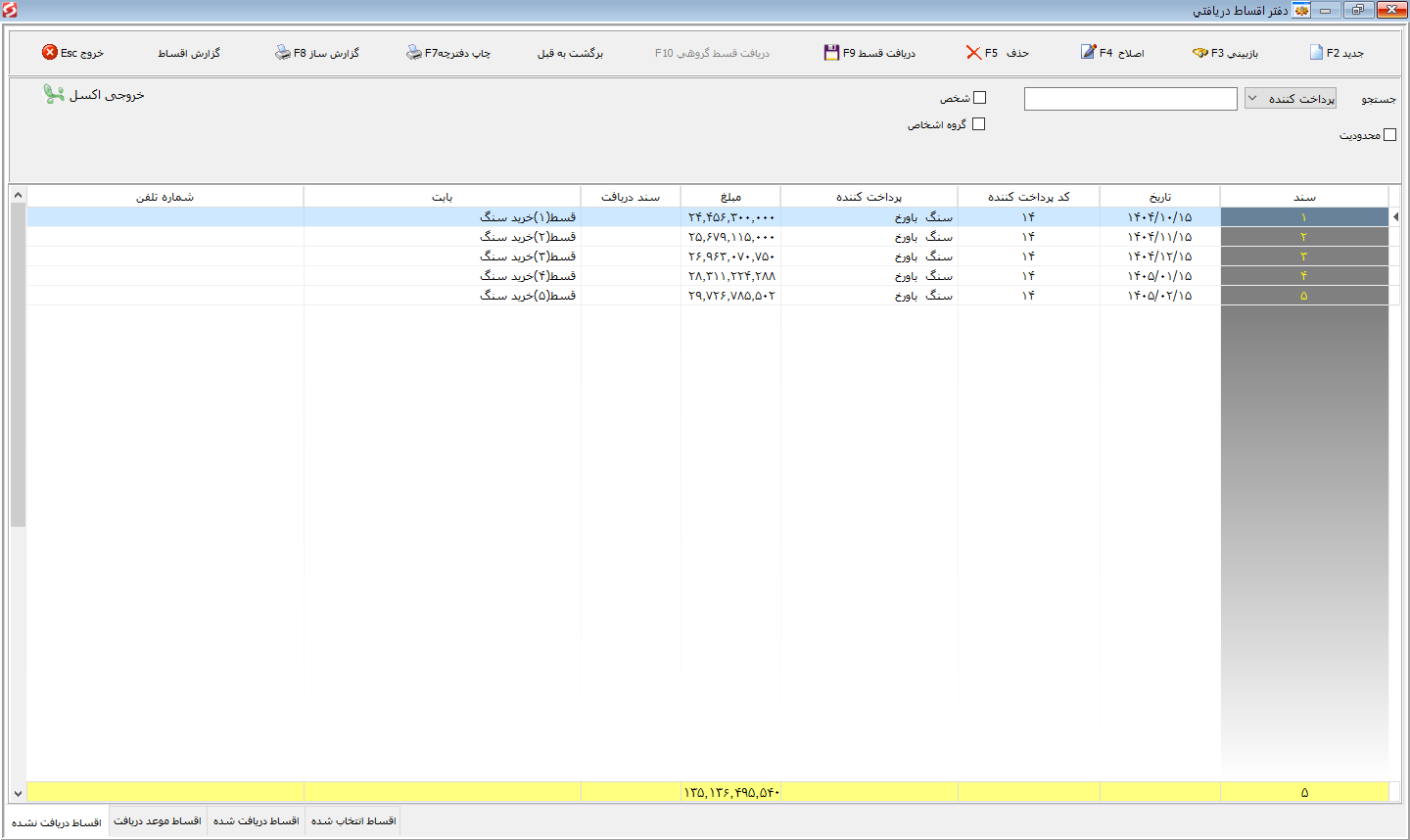Click the اصلاح F4 edit pencil icon

[1088, 52]
